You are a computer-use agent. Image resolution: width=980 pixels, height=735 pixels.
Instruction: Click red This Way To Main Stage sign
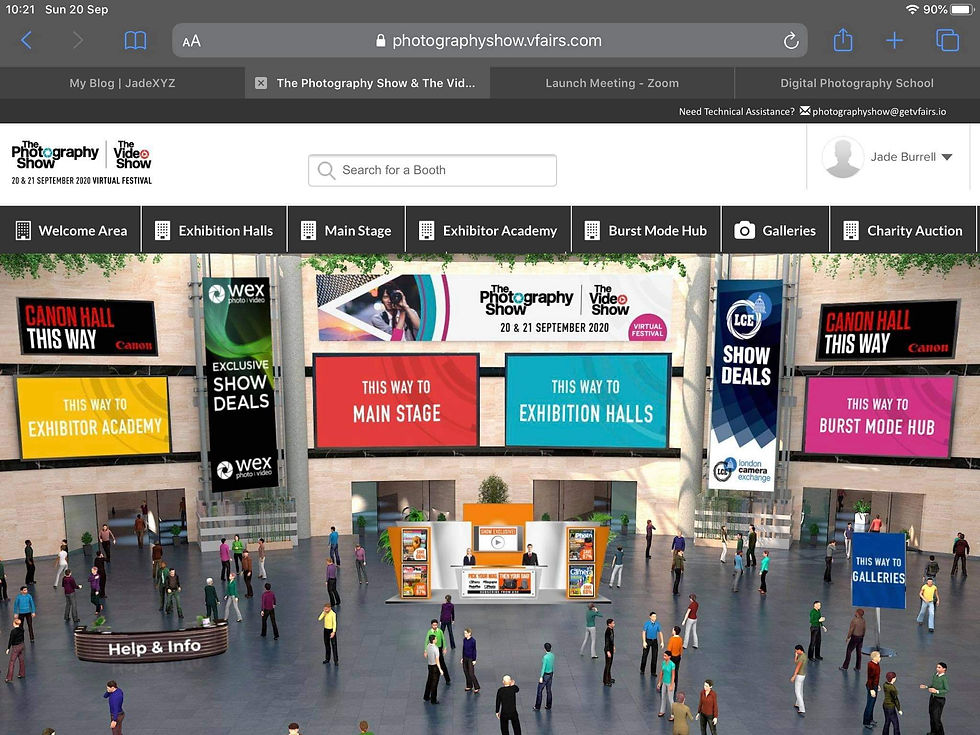(396, 401)
